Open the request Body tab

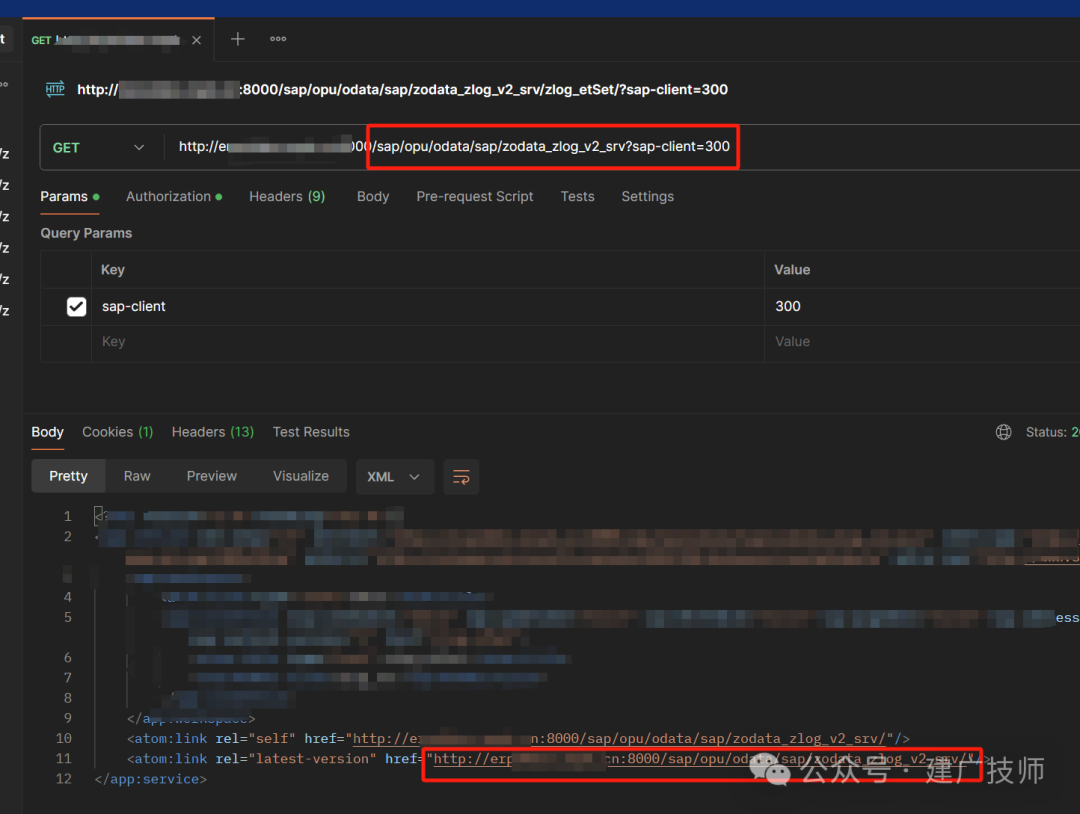373,197
